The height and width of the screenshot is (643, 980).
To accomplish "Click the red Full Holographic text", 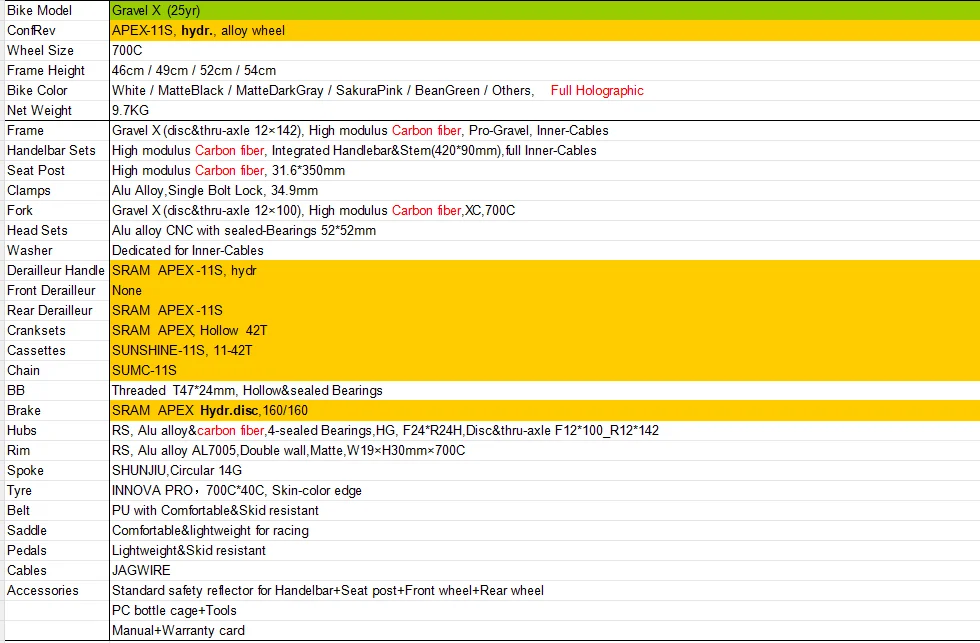I will pos(597,91).
